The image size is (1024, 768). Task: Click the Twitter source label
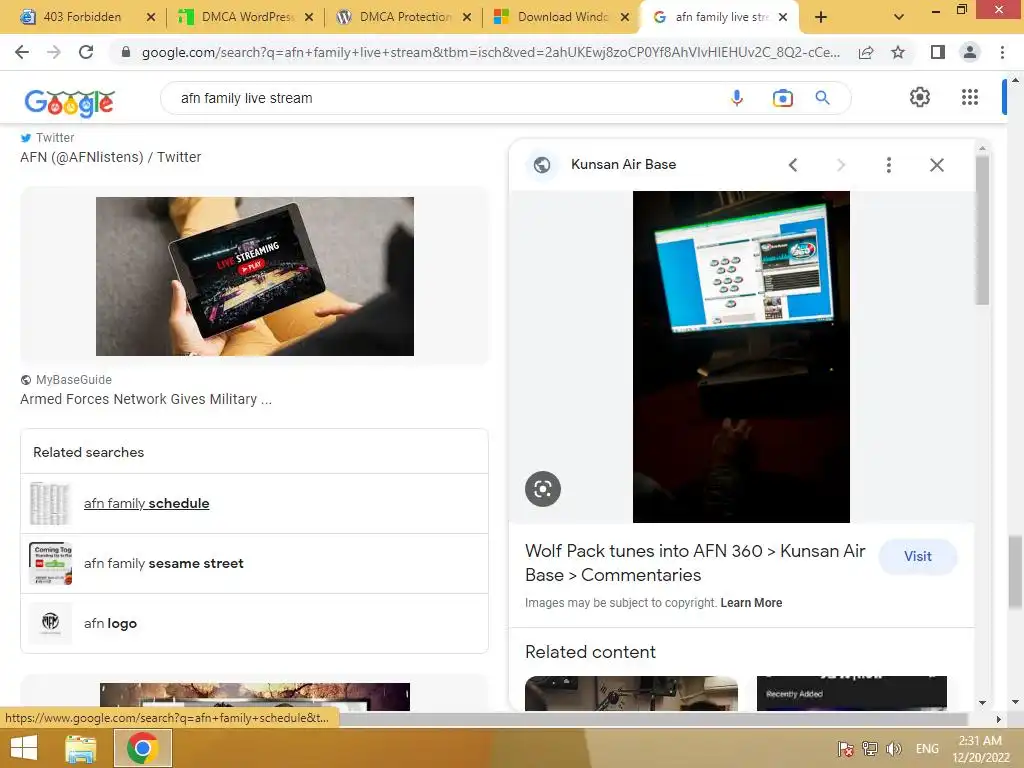[55, 138]
